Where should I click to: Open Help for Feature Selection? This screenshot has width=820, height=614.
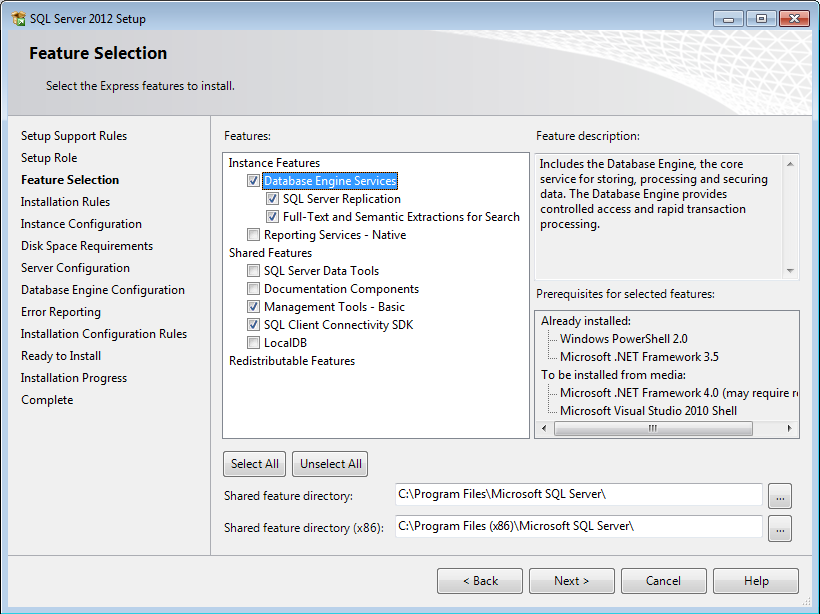pyautogui.click(x=756, y=581)
